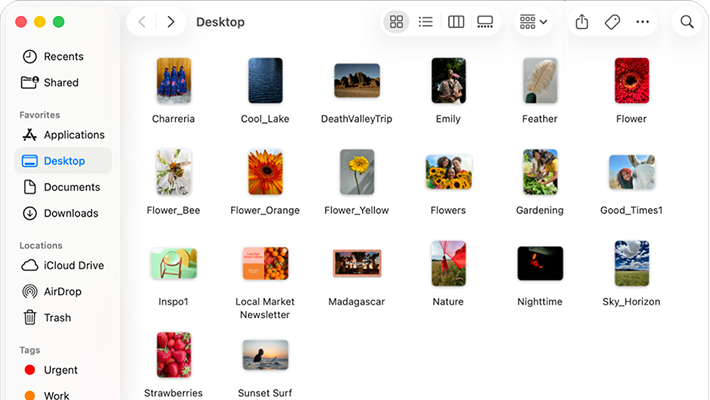Image resolution: width=710 pixels, height=400 pixels.
Task: Switch to column view
Action: pos(456,22)
